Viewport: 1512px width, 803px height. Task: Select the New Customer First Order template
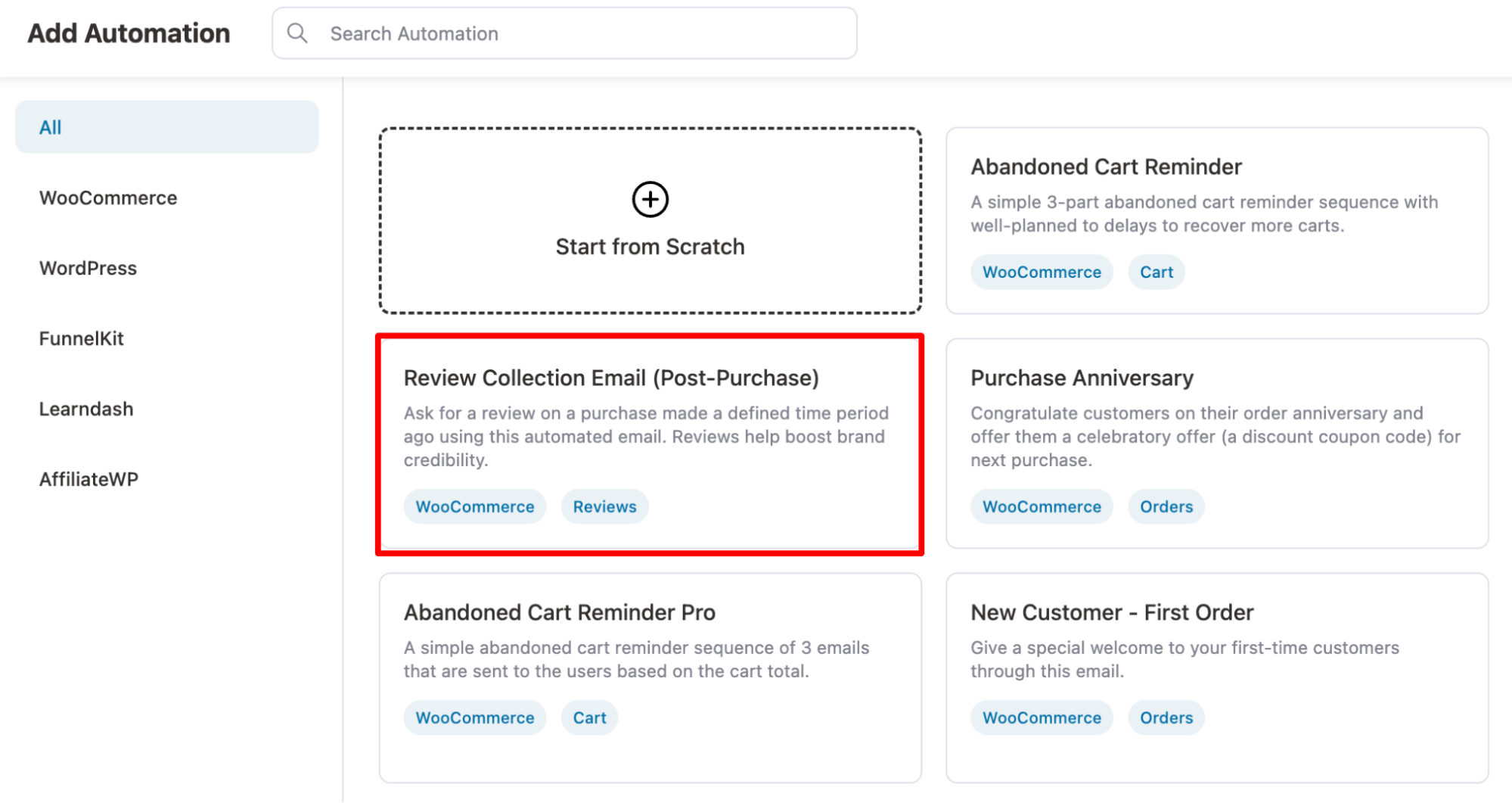pos(1215,658)
